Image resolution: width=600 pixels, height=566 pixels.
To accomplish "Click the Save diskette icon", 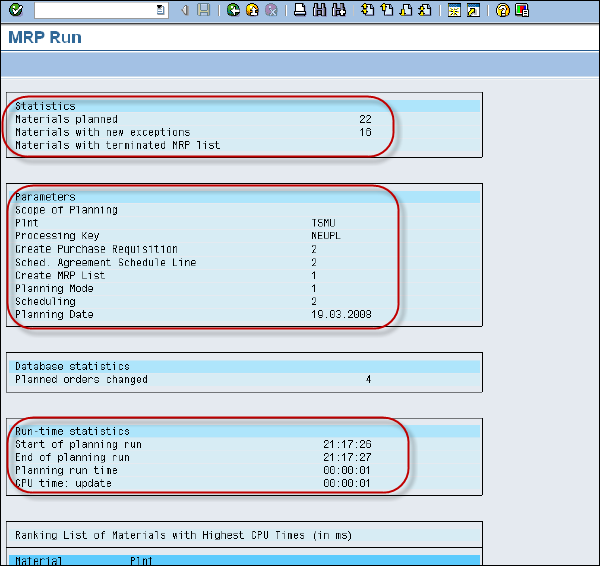I will click(x=204, y=10).
